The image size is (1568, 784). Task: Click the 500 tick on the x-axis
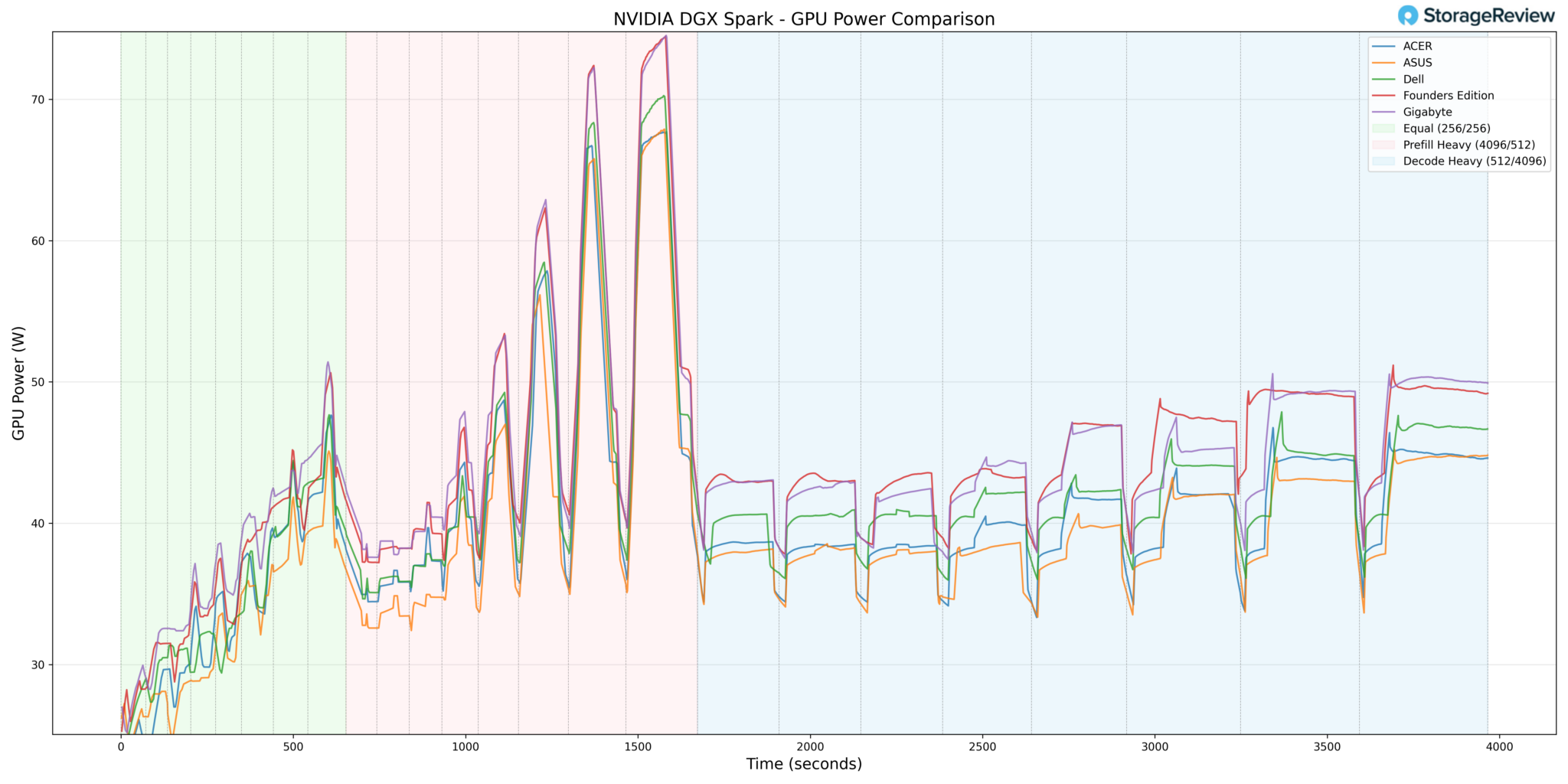pyautogui.click(x=293, y=747)
